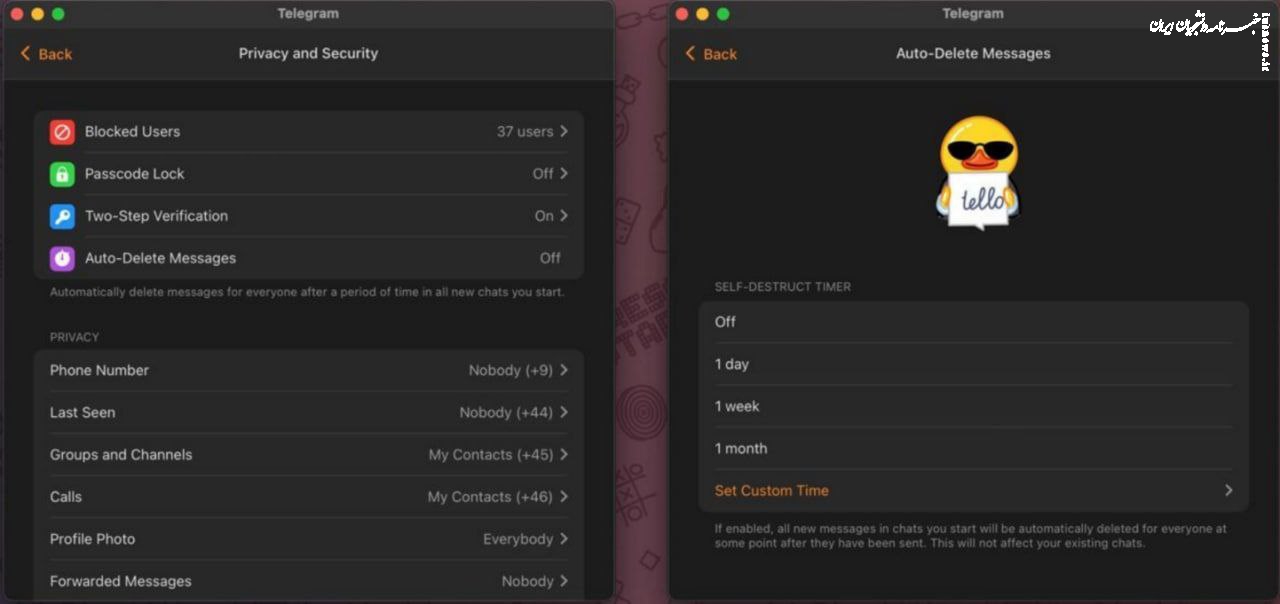Select the green Passcode Lock icon
Viewport: 1280px width, 604px height.
tap(62, 174)
